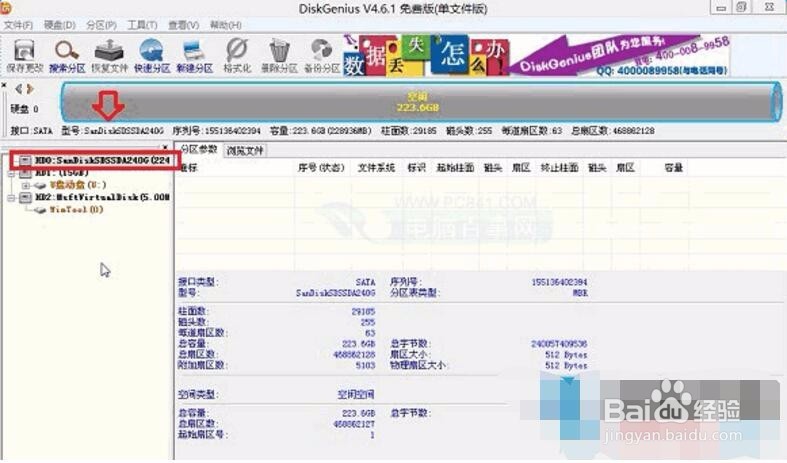787x463 pixels.
Task: Open the 文件(F) menu
Action: [x=18, y=25]
